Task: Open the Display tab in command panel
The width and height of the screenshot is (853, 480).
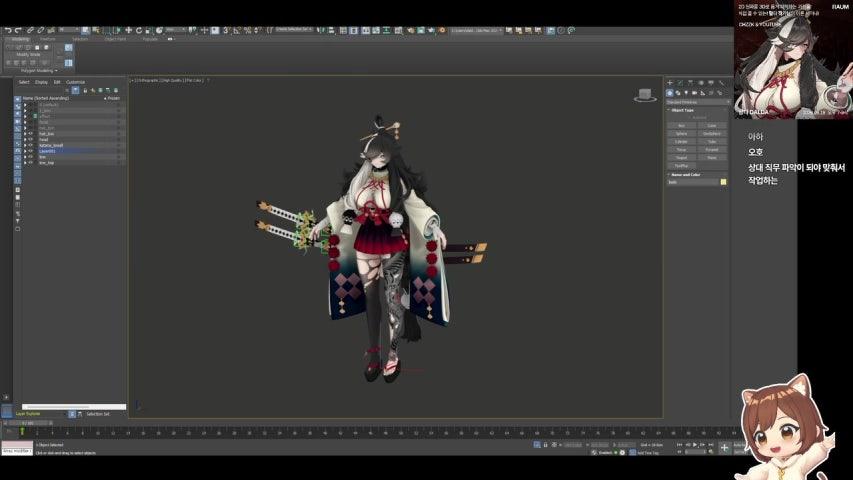Action: click(711, 83)
